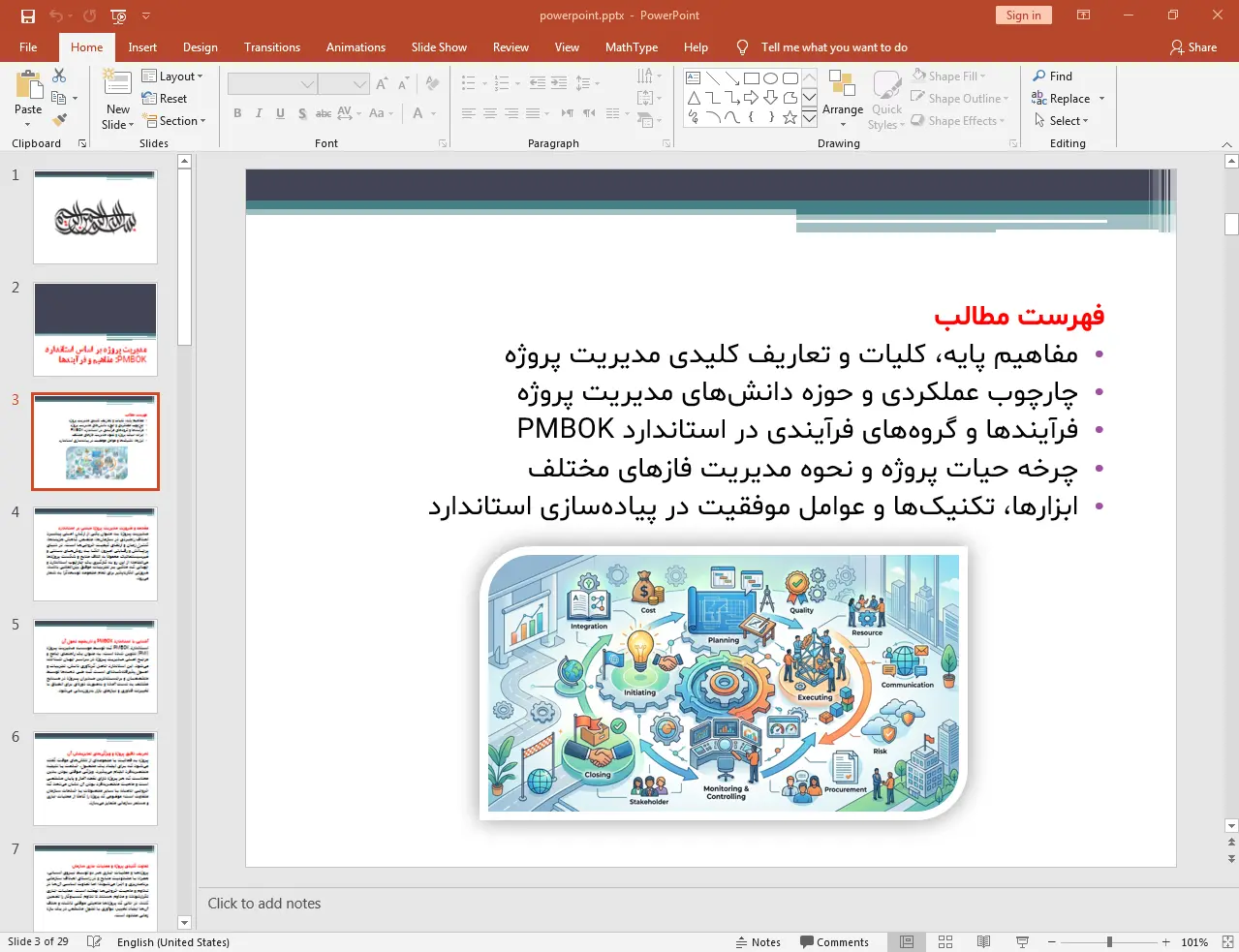Switch to Slide Sorter view icon
The width and height of the screenshot is (1239, 952).
point(945,941)
